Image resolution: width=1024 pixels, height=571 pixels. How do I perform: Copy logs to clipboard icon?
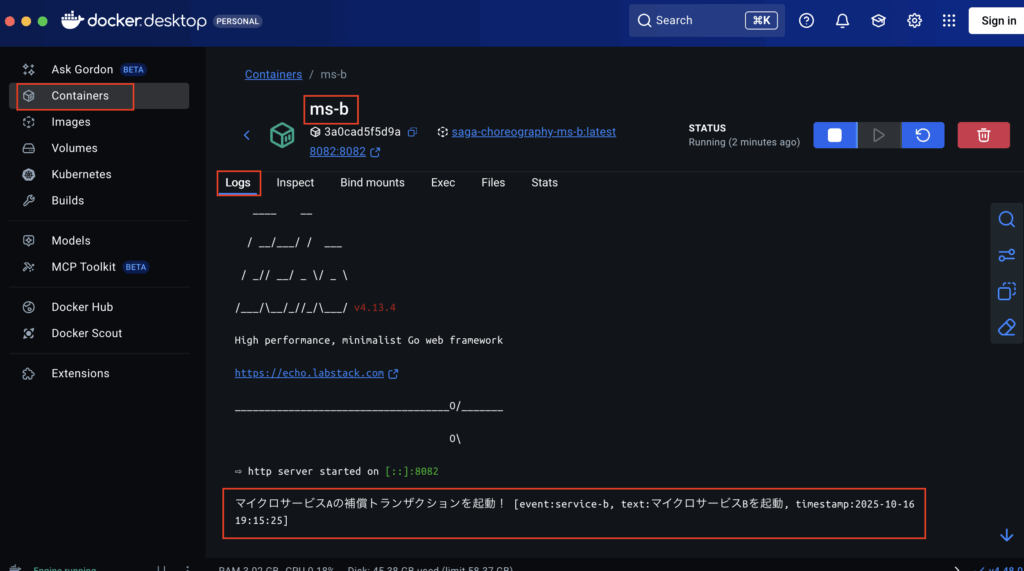point(1006,292)
